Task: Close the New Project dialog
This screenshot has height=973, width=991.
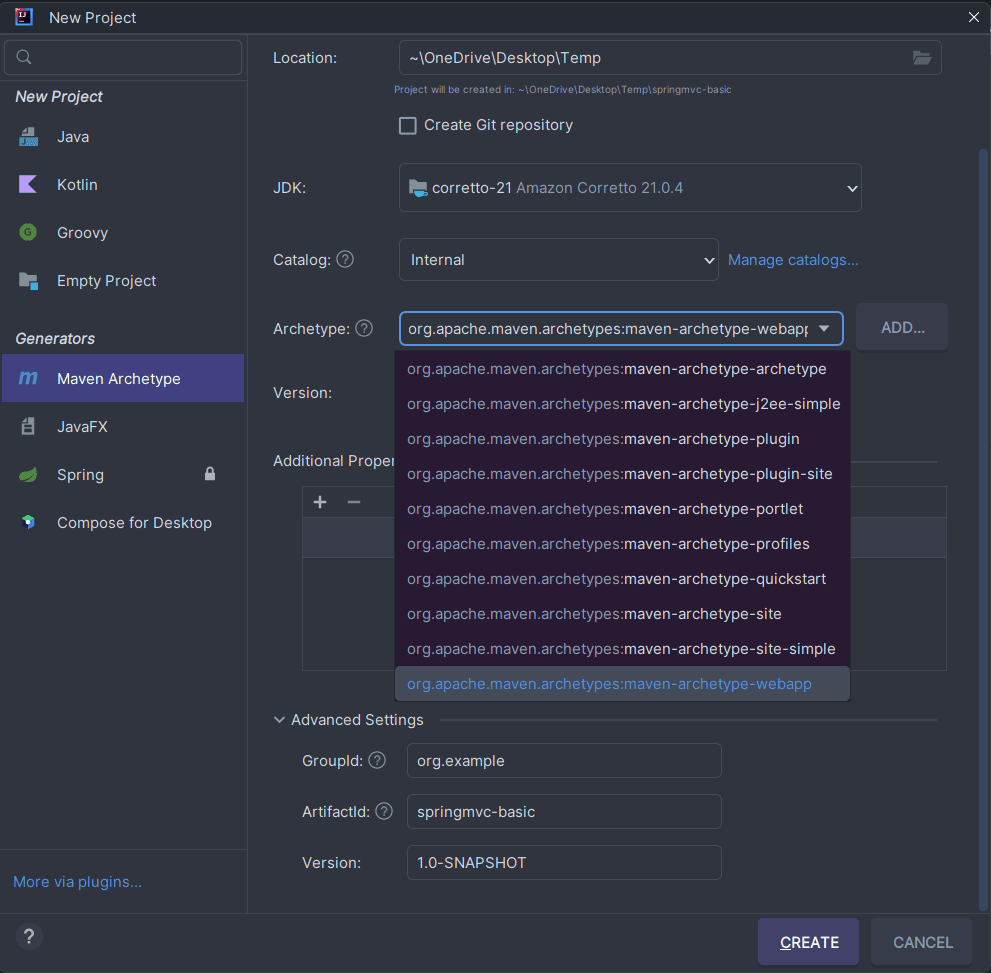Action: (x=973, y=17)
